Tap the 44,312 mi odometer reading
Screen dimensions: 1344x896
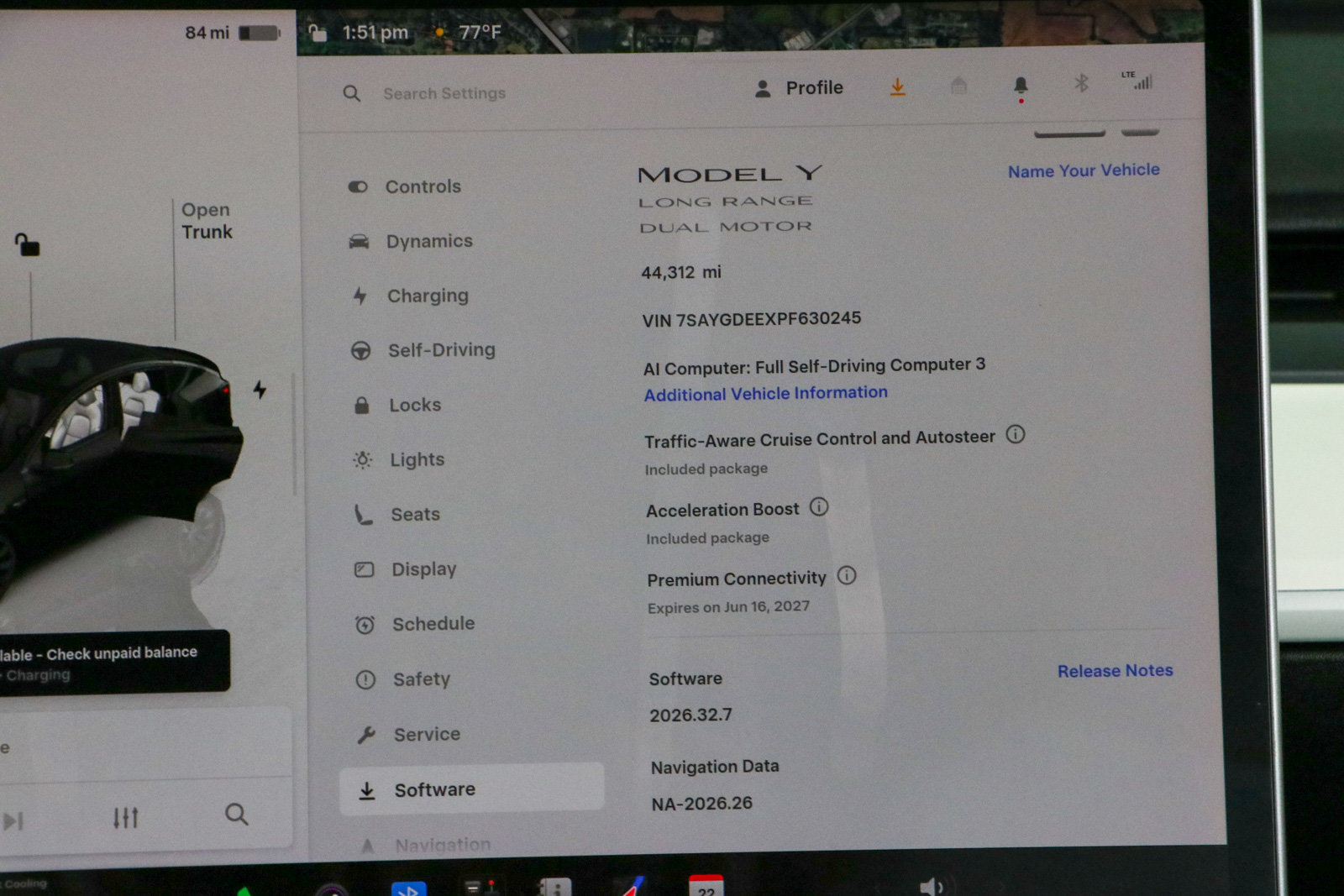coord(681,272)
